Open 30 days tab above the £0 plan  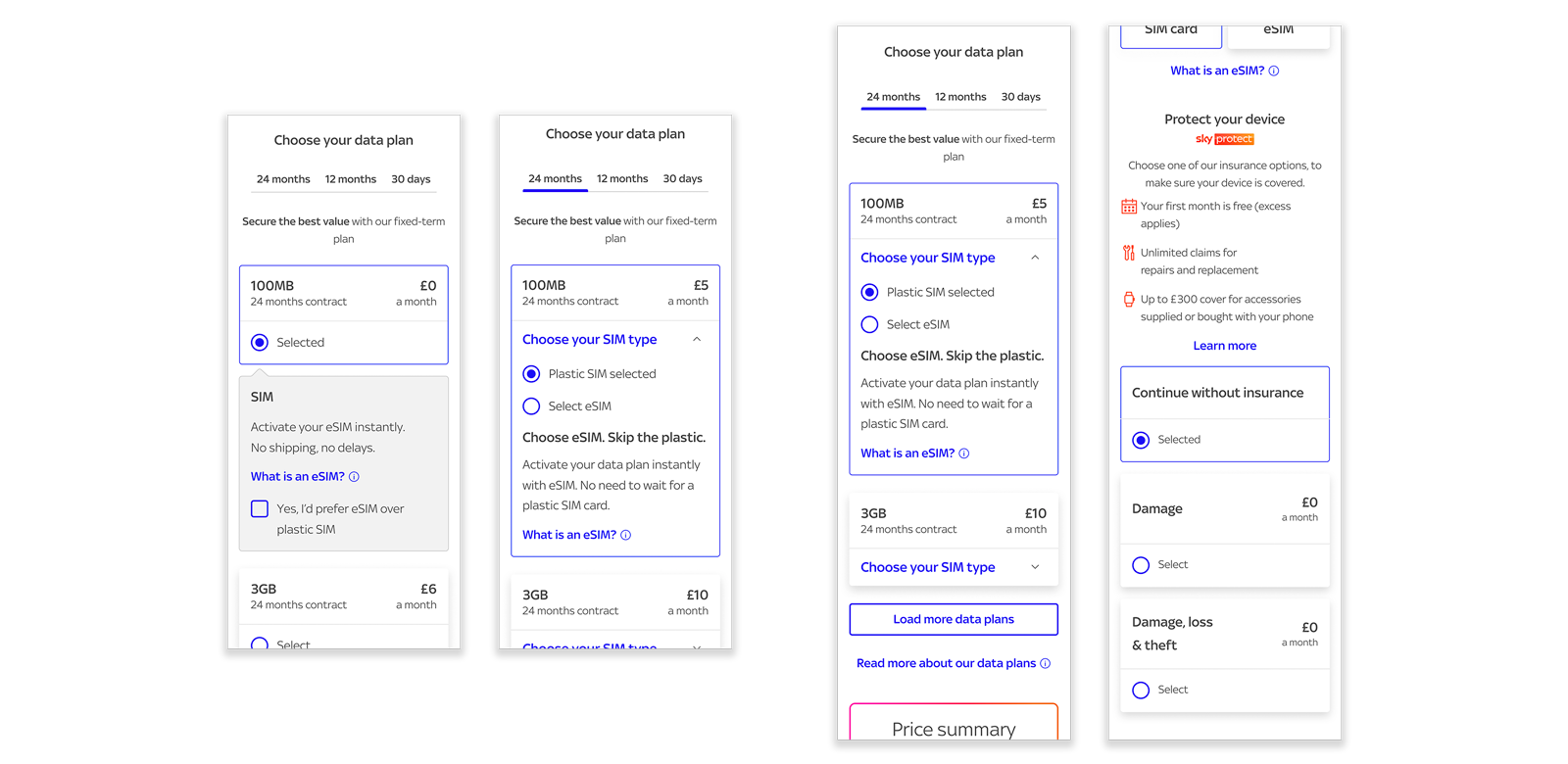coord(411,179)
